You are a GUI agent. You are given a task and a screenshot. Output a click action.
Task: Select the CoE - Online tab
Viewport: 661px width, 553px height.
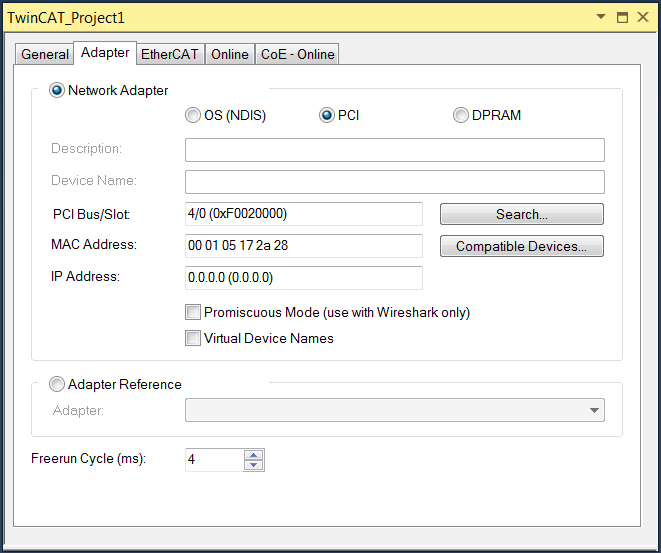(x=297, y=54)
